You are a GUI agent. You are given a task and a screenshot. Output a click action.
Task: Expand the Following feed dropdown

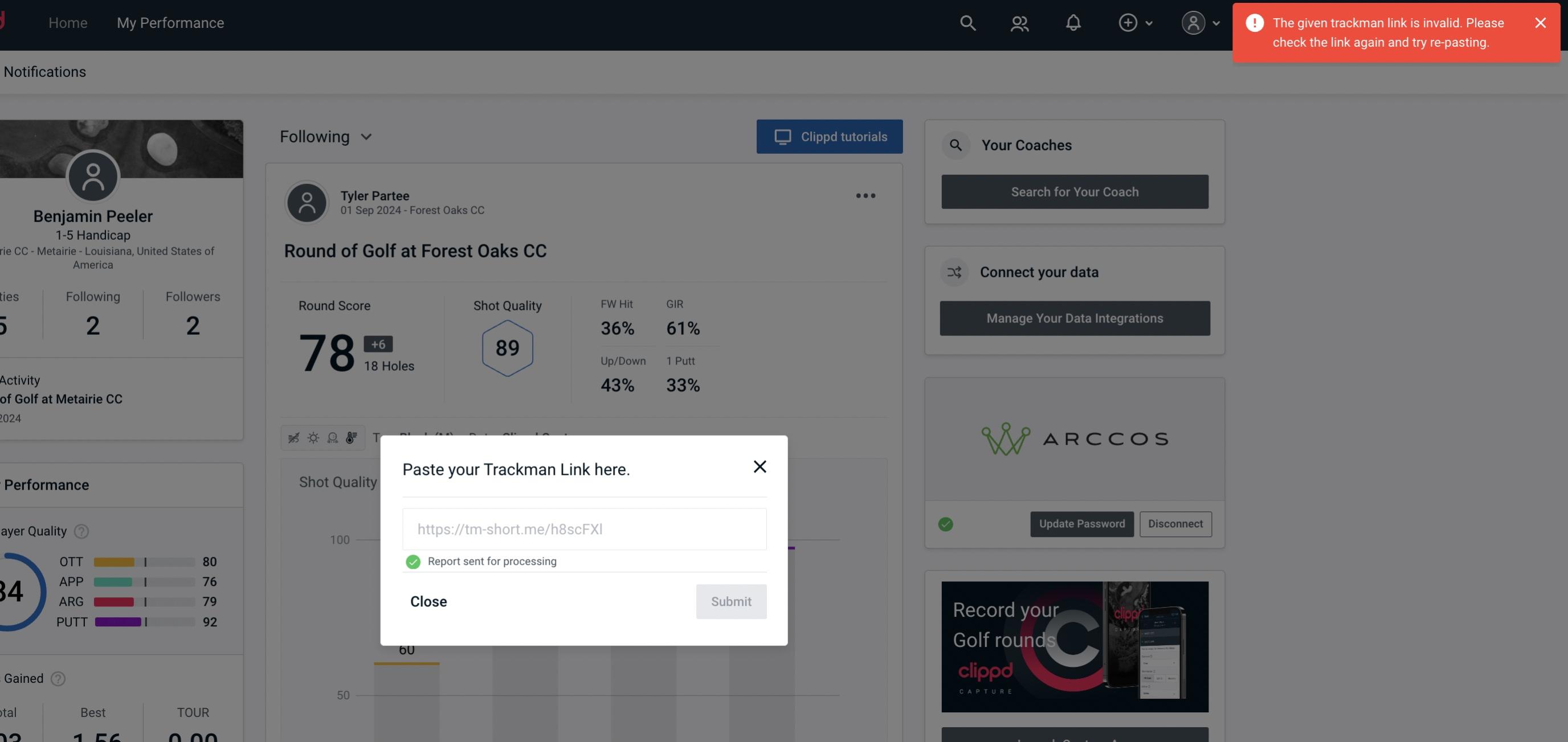pyautogui.click(x=326, y=136)
